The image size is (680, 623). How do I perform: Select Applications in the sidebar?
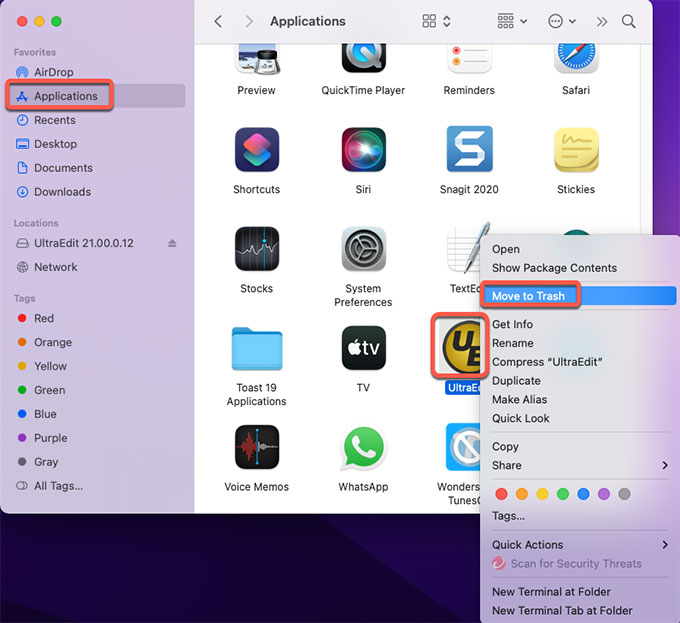click(x=96, y=96)
